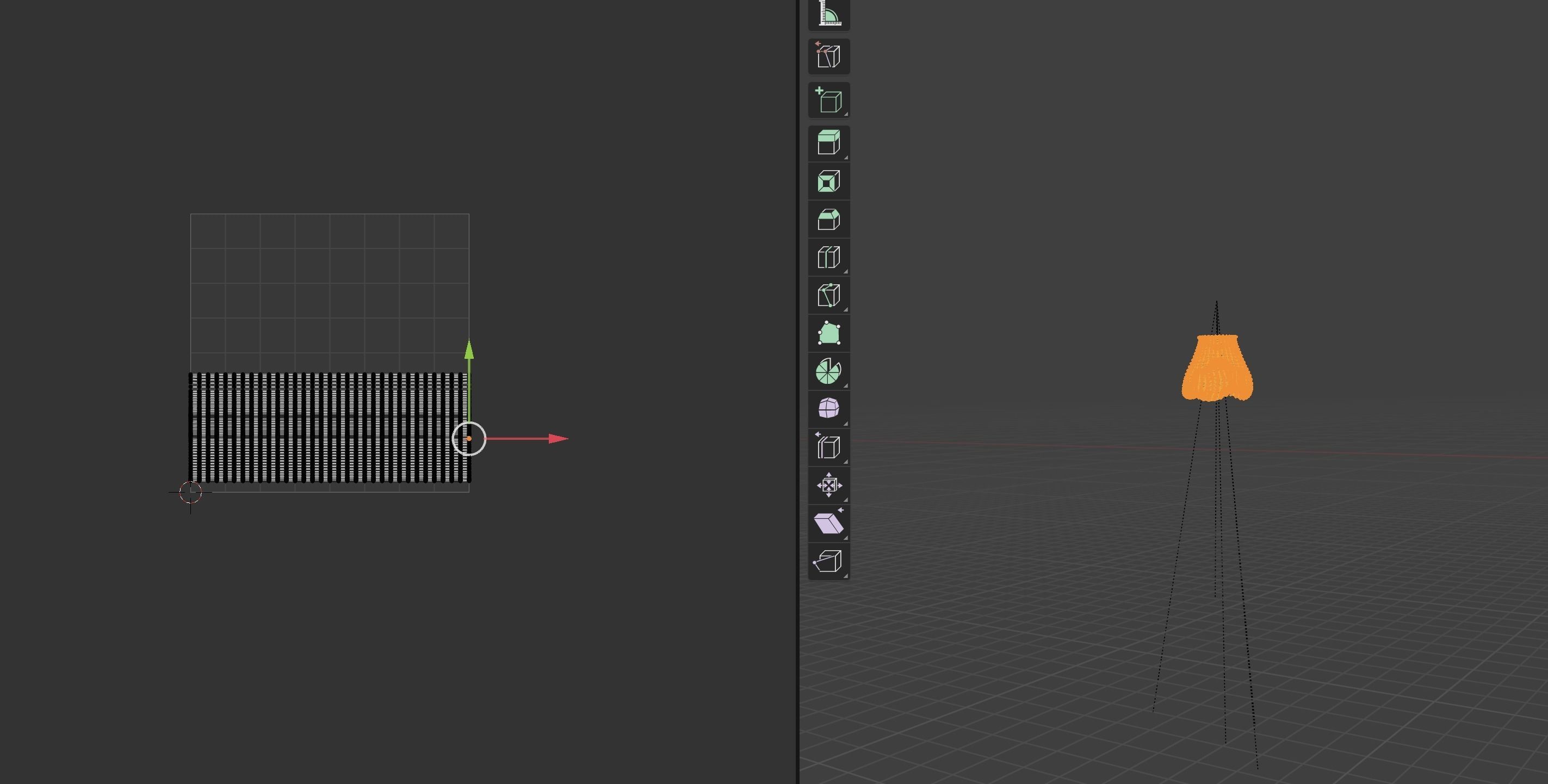Activate the Rip Region tool
This screenshot has height=784, width=1548.
829,561
